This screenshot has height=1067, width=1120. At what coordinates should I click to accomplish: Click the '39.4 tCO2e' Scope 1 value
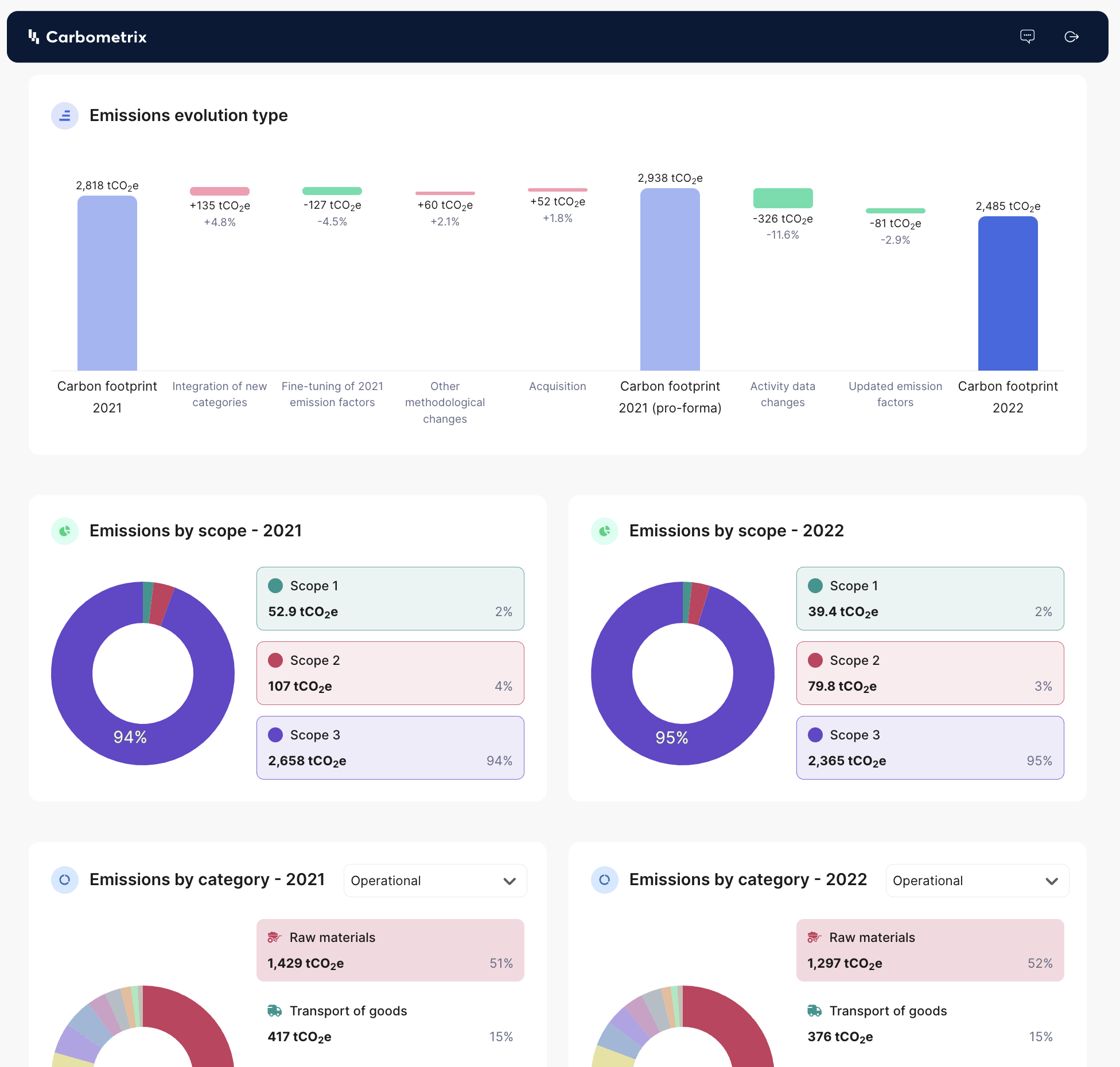(843, 612)
